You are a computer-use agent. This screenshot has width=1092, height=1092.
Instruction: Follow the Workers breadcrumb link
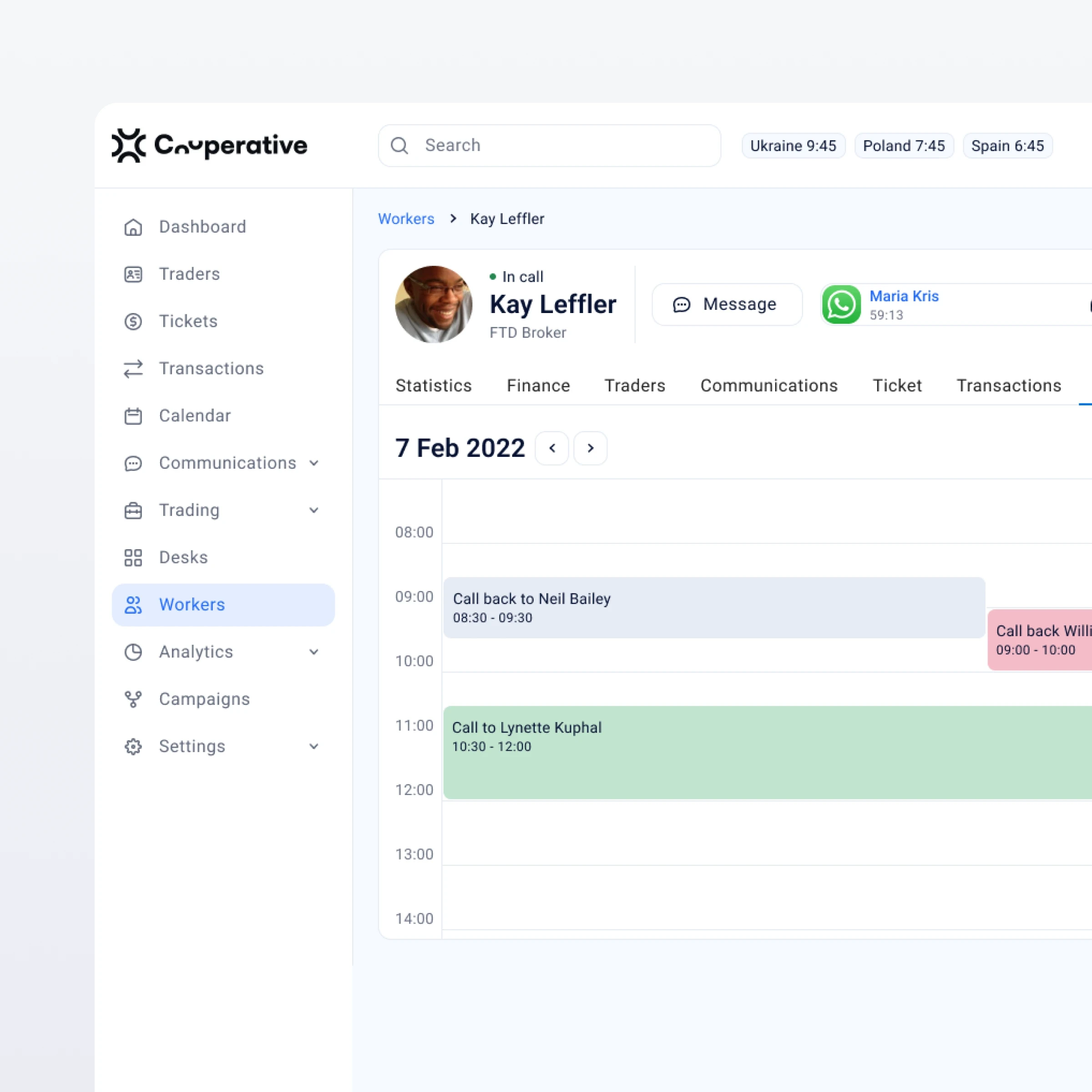coord(406,219)
